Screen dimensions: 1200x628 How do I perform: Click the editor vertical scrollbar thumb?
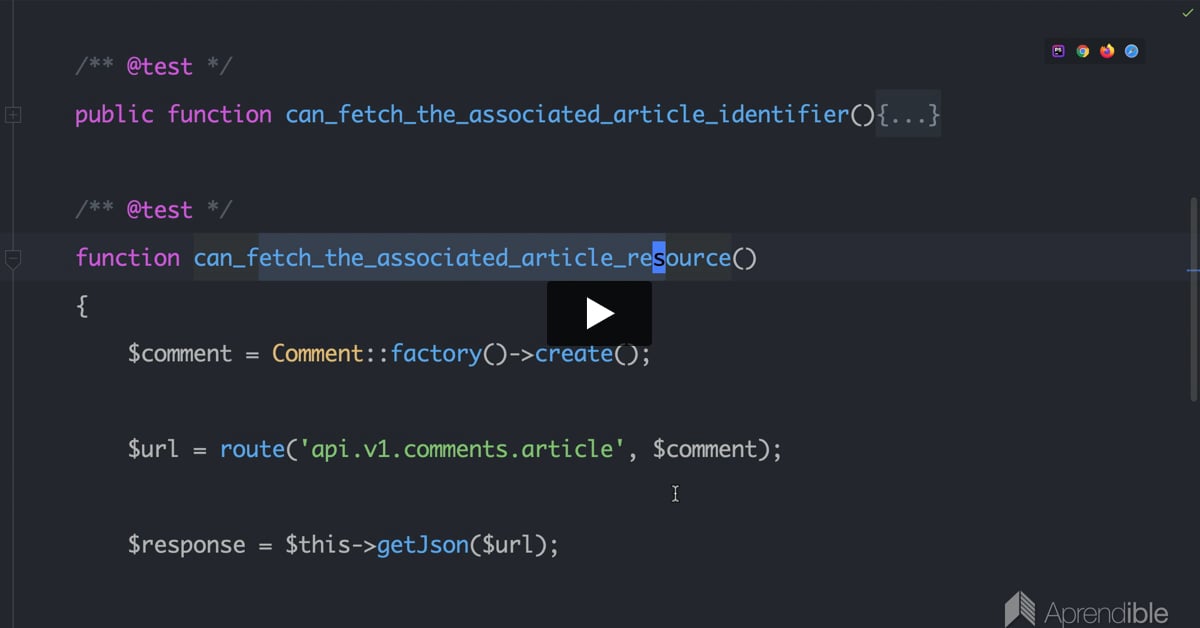point(1194,300)
